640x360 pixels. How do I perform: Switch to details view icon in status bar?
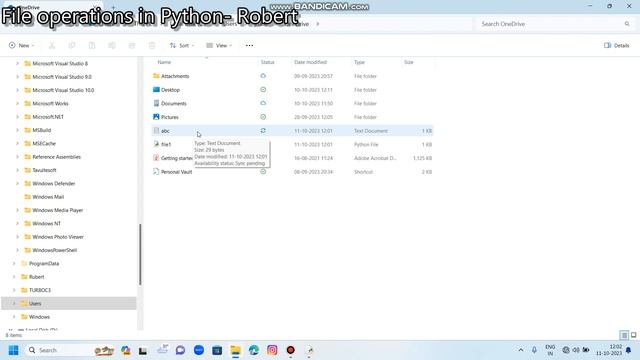624,336
